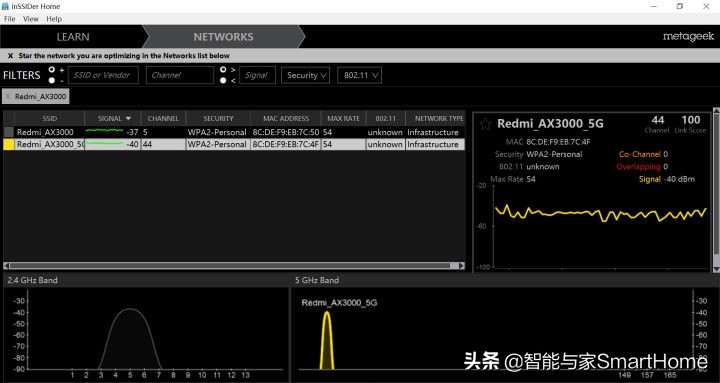Click the 2.4 GHz Band panel title
Image resolution: width=720 pixels, height=383 pixels.
pyautogui.click(x=33, y=280)
